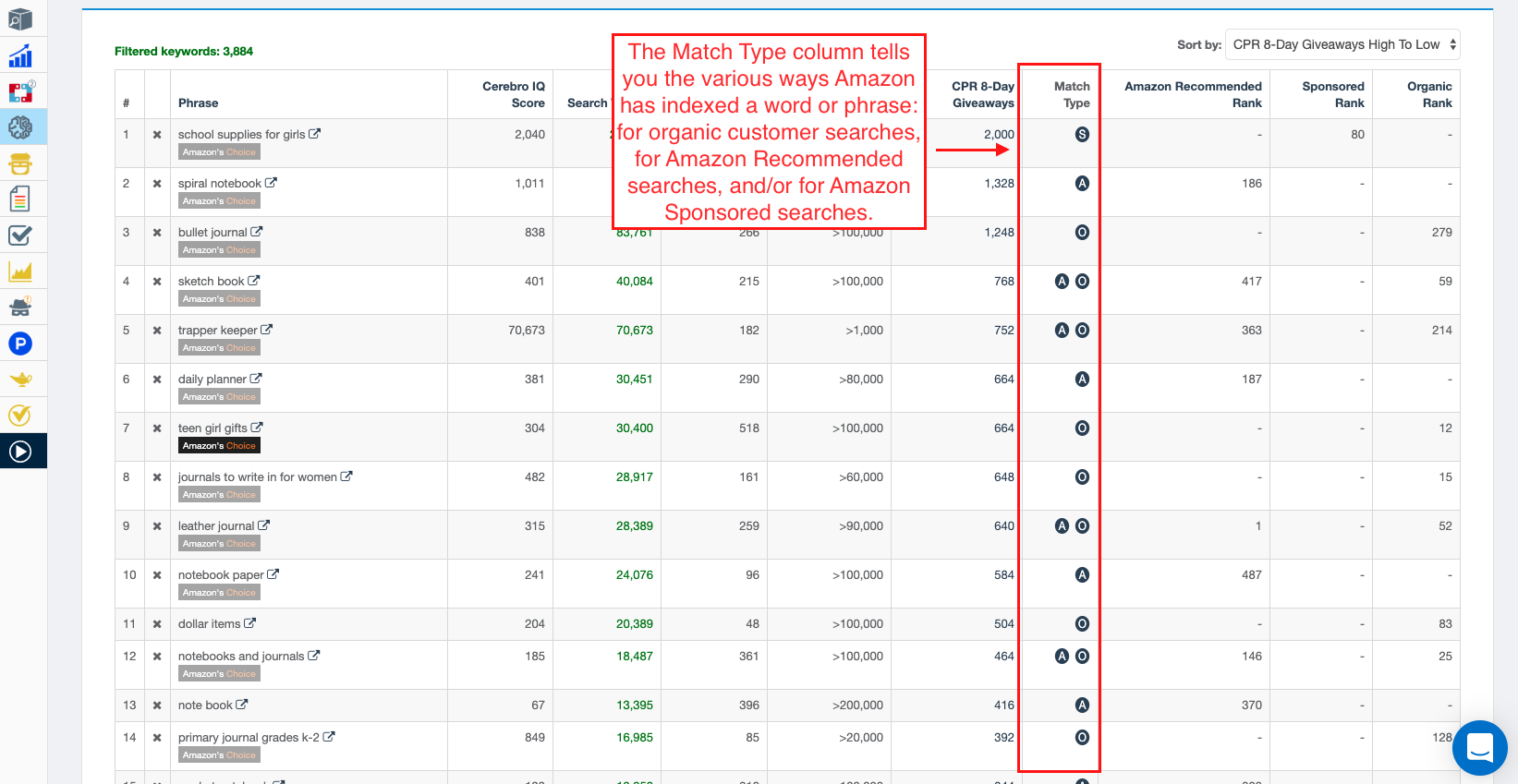This screenshot has width=1518, height=784.
Task: Sort by CPR 8-Day Giveaways column header
Action: pos(983,94)
